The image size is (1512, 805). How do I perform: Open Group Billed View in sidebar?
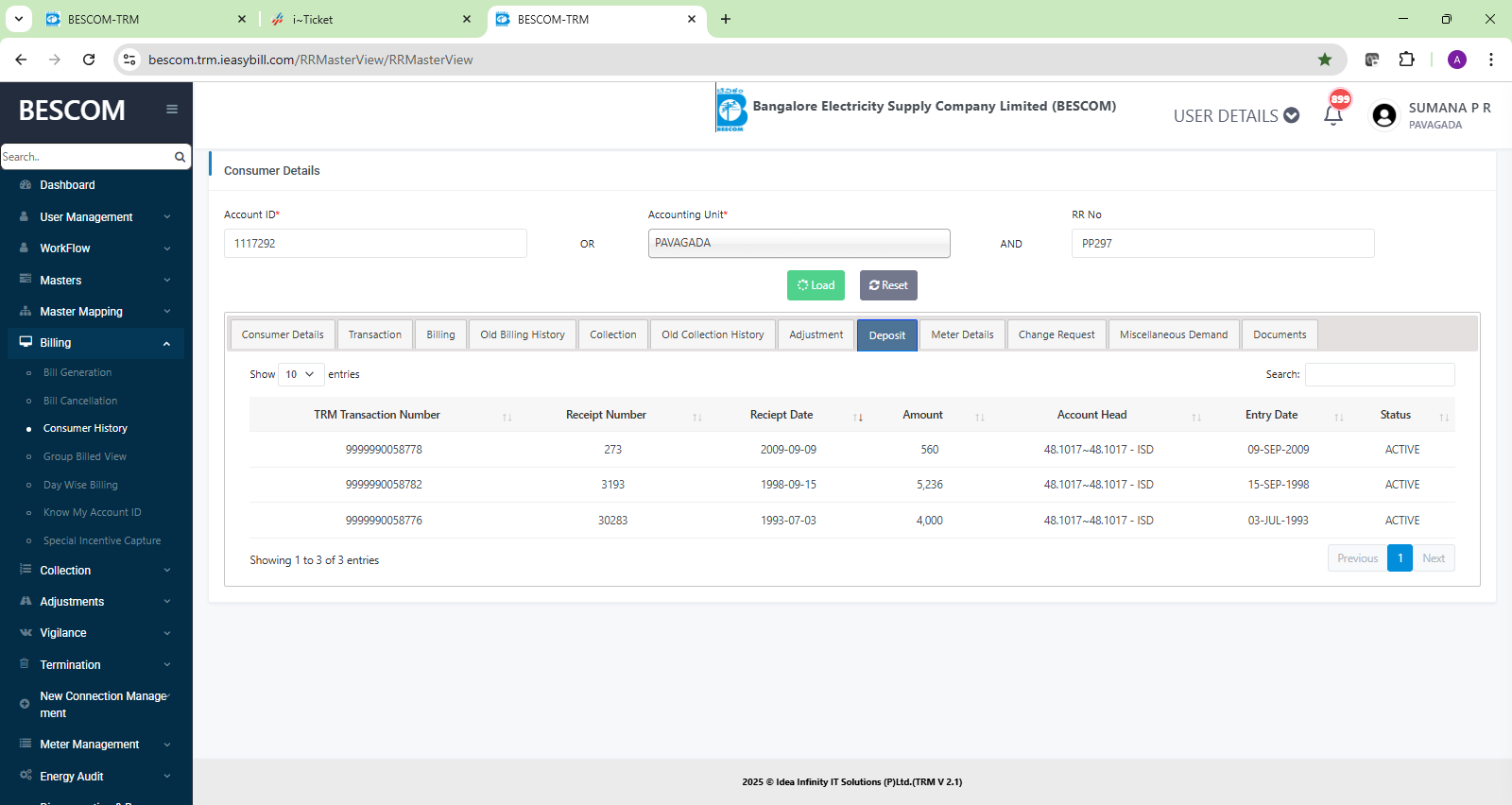click(85, 457)
